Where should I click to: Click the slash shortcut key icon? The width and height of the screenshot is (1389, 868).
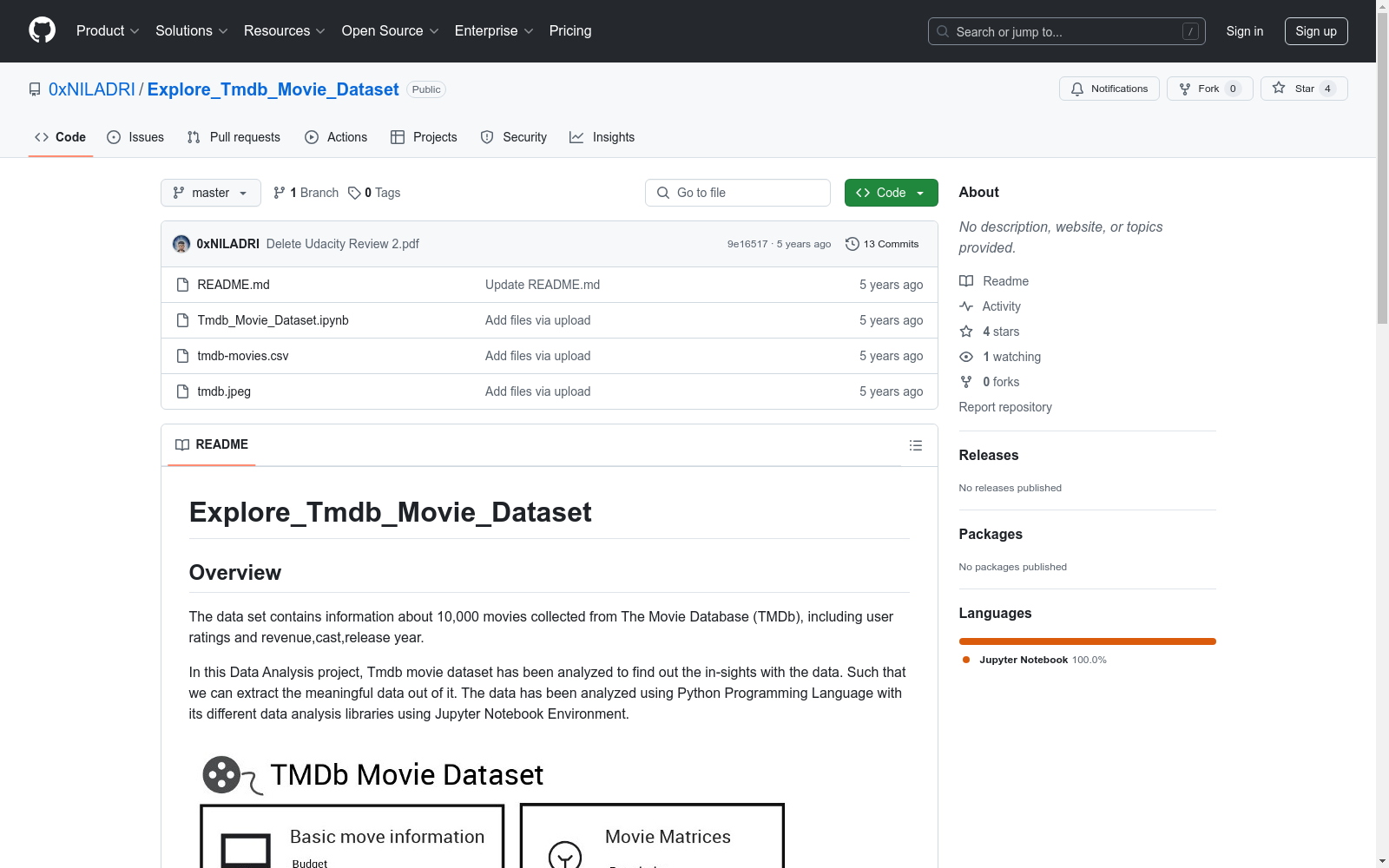coord(1190,31)
